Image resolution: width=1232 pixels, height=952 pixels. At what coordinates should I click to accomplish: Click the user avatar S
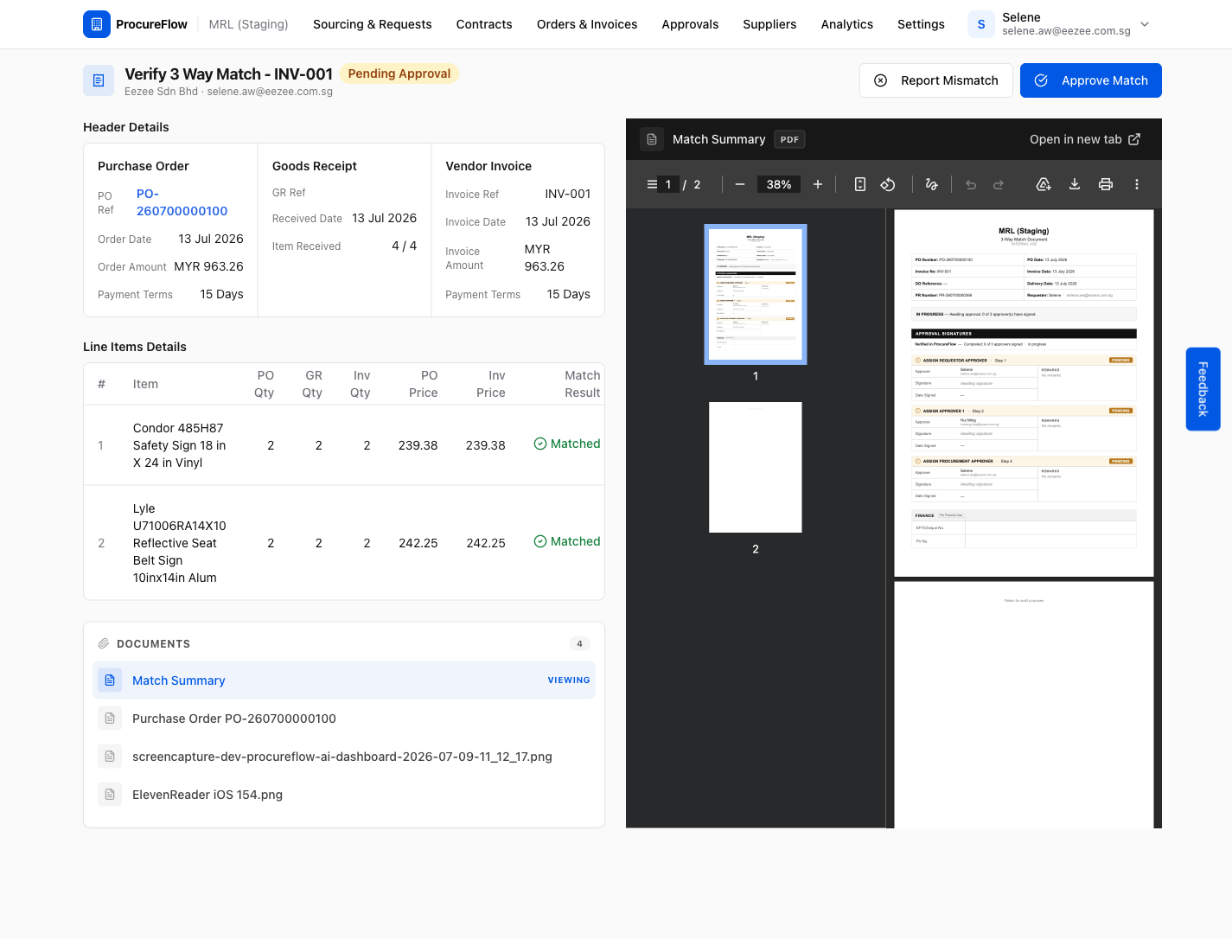pyautogui.click(x=981, y=24)
